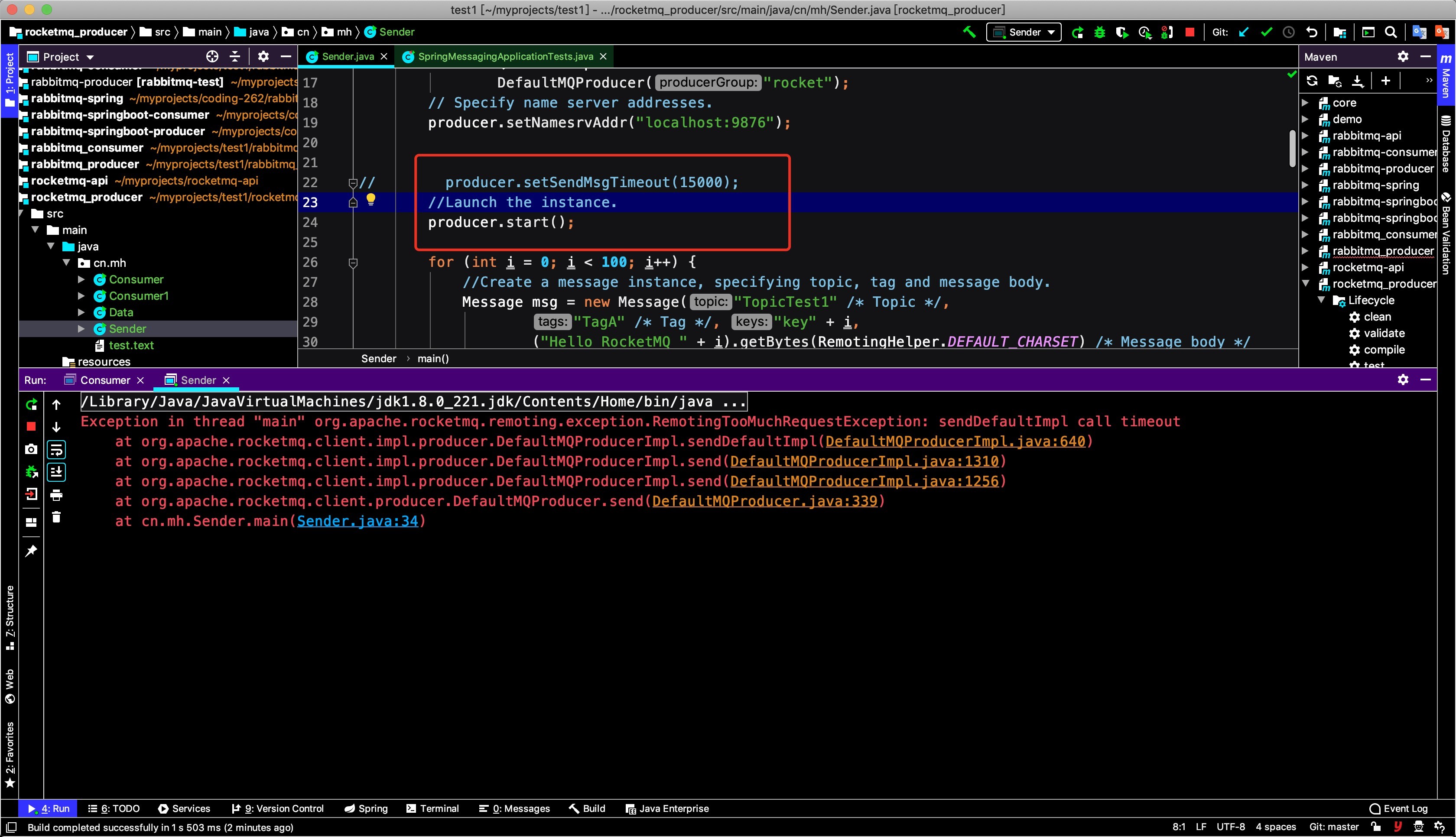Toggle soft-wrap in the Run console
Screen dimensions: 1456x837
point(56,450)
